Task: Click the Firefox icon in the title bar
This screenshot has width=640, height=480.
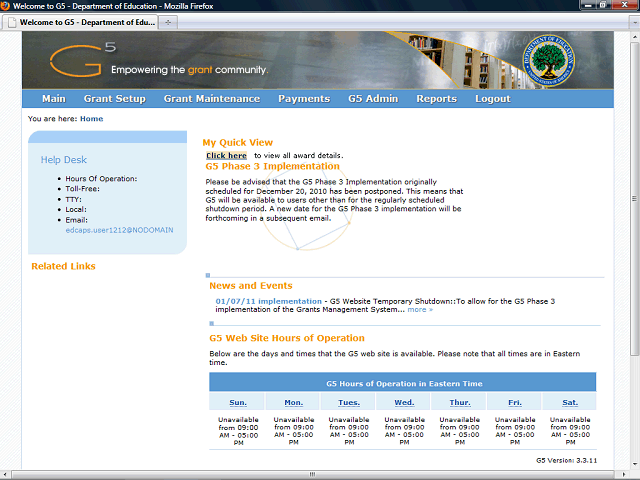Action: pos(7,6)
